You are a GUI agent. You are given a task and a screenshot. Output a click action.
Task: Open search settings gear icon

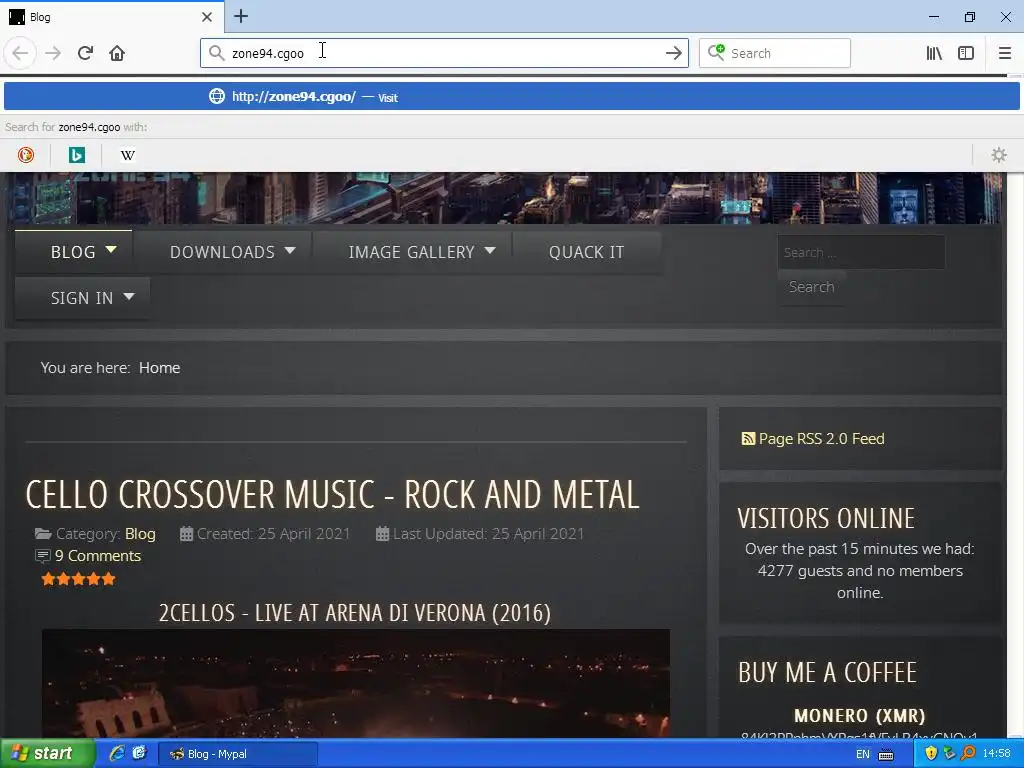tap(999, 155)
